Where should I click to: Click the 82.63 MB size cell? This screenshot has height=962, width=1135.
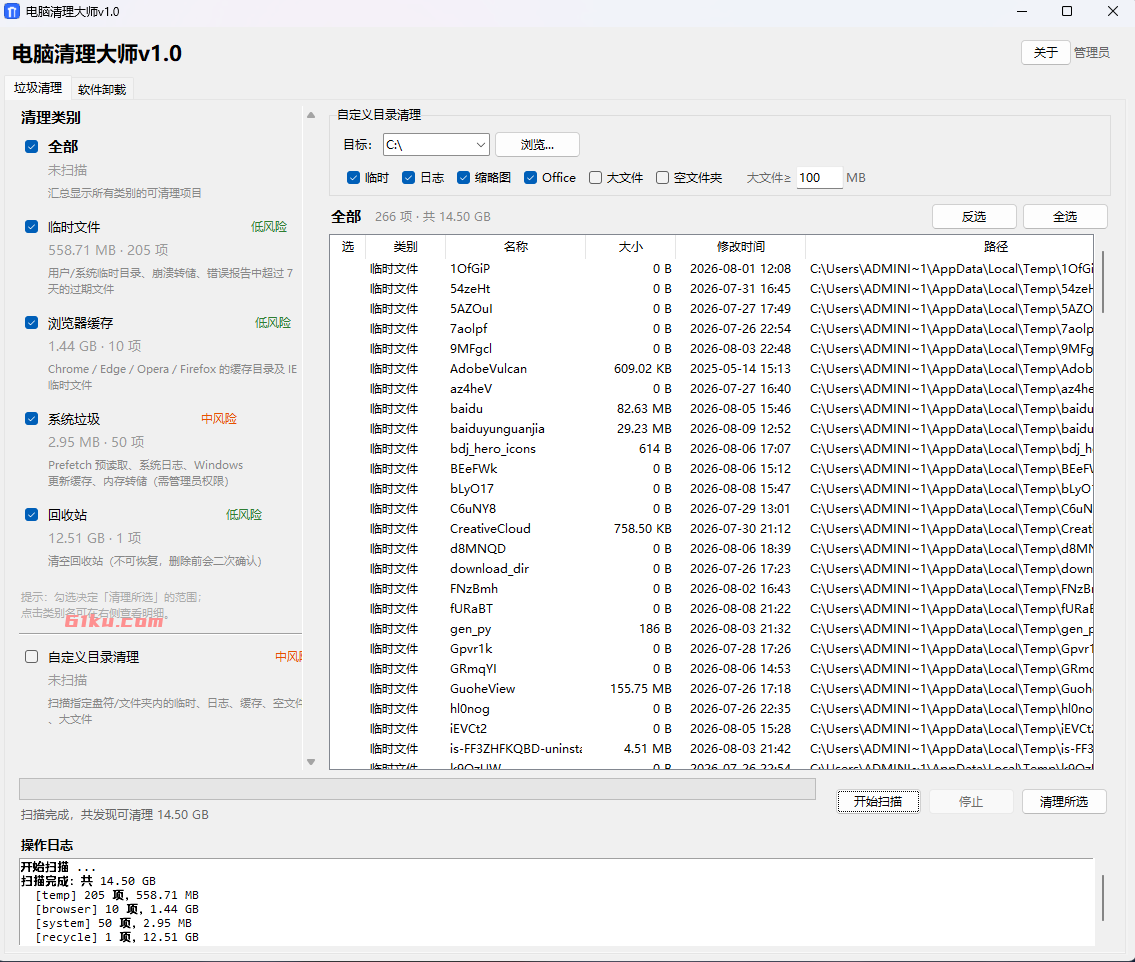point(644,409)
